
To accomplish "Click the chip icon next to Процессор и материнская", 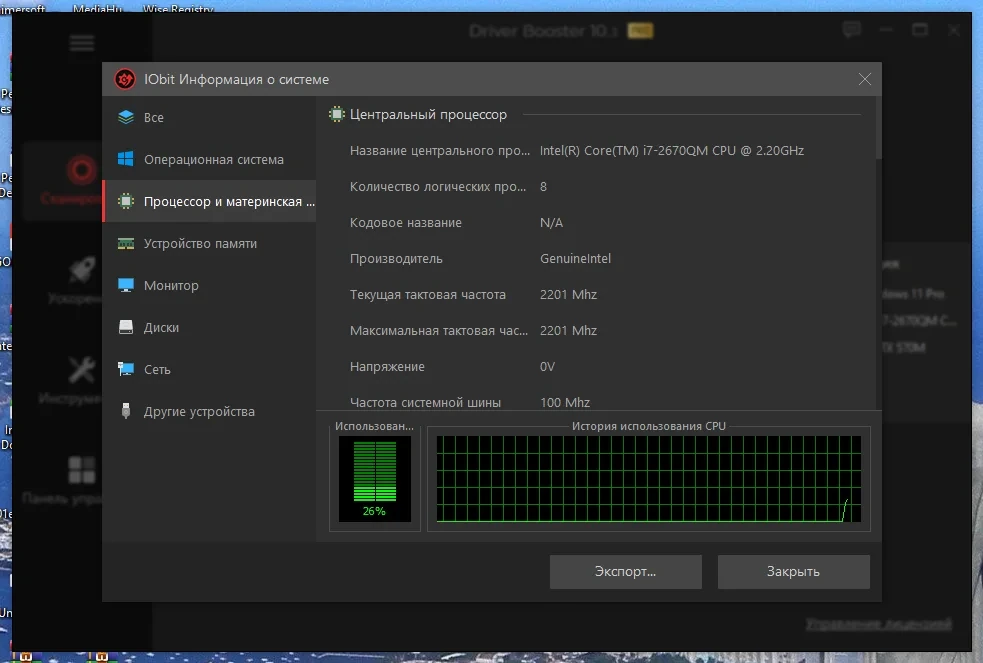I will tap(126, 201).
